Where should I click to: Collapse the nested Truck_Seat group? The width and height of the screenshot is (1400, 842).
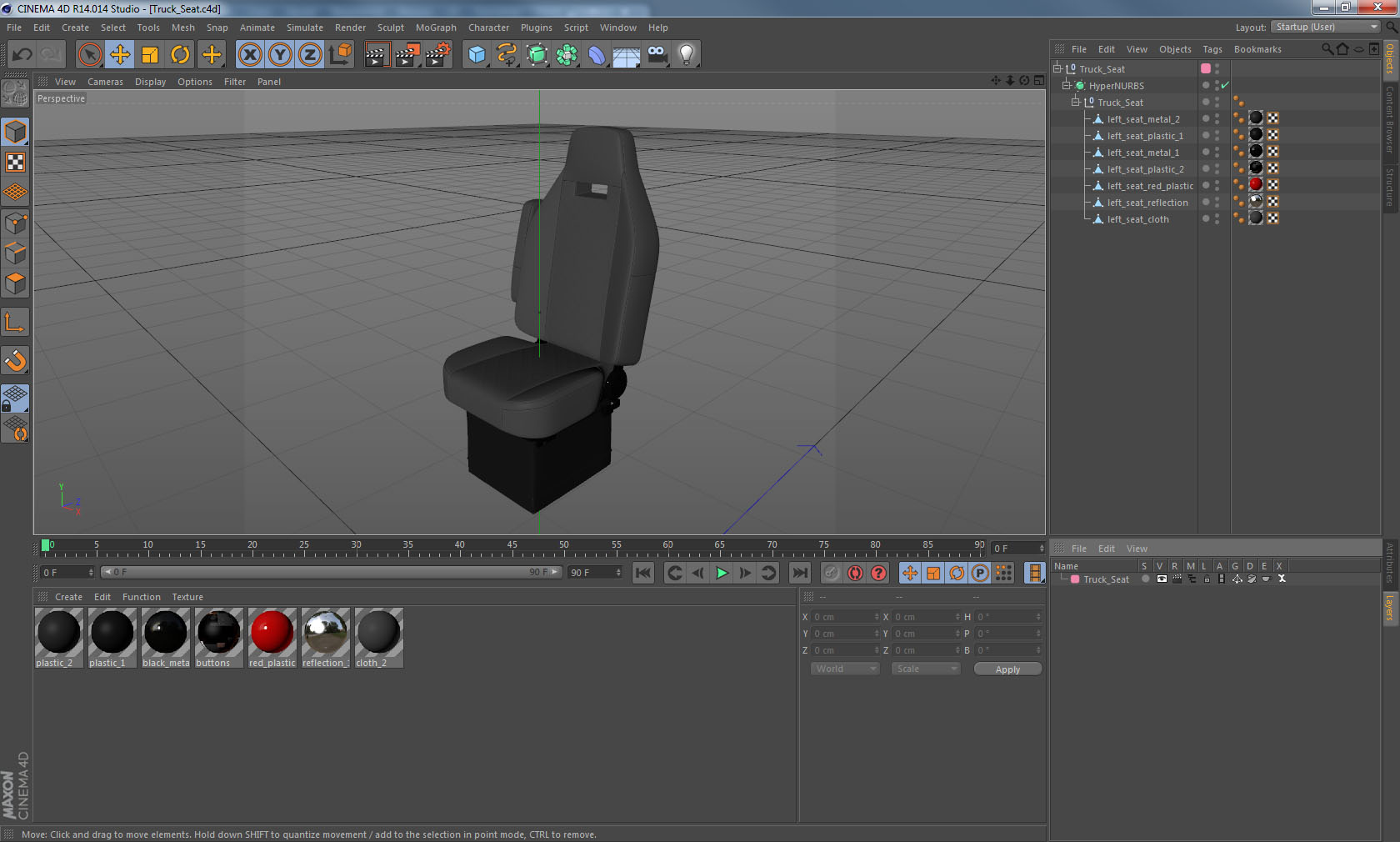point(1075,102)
